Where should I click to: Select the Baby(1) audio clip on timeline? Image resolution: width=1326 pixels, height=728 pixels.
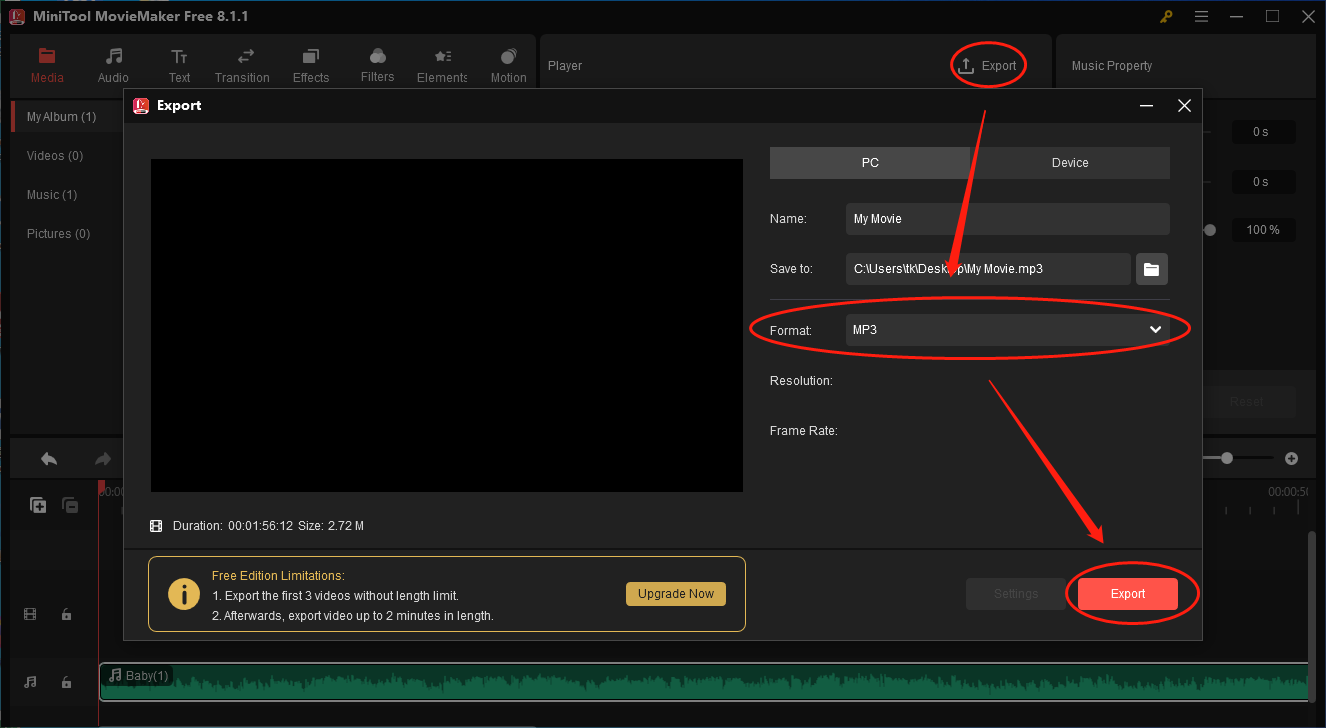click(704, 682)
